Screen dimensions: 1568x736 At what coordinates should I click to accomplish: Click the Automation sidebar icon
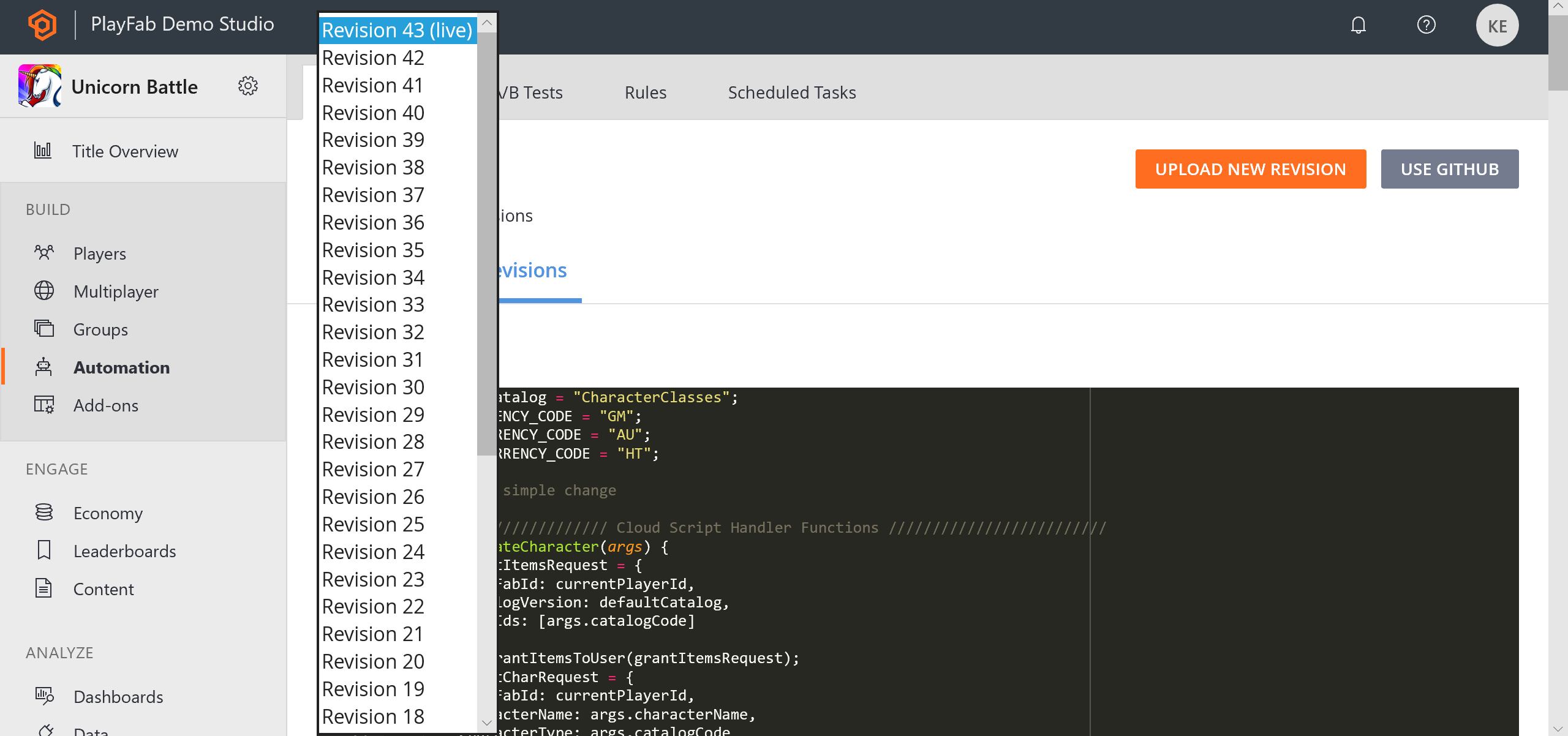click(x=44, y=368)
